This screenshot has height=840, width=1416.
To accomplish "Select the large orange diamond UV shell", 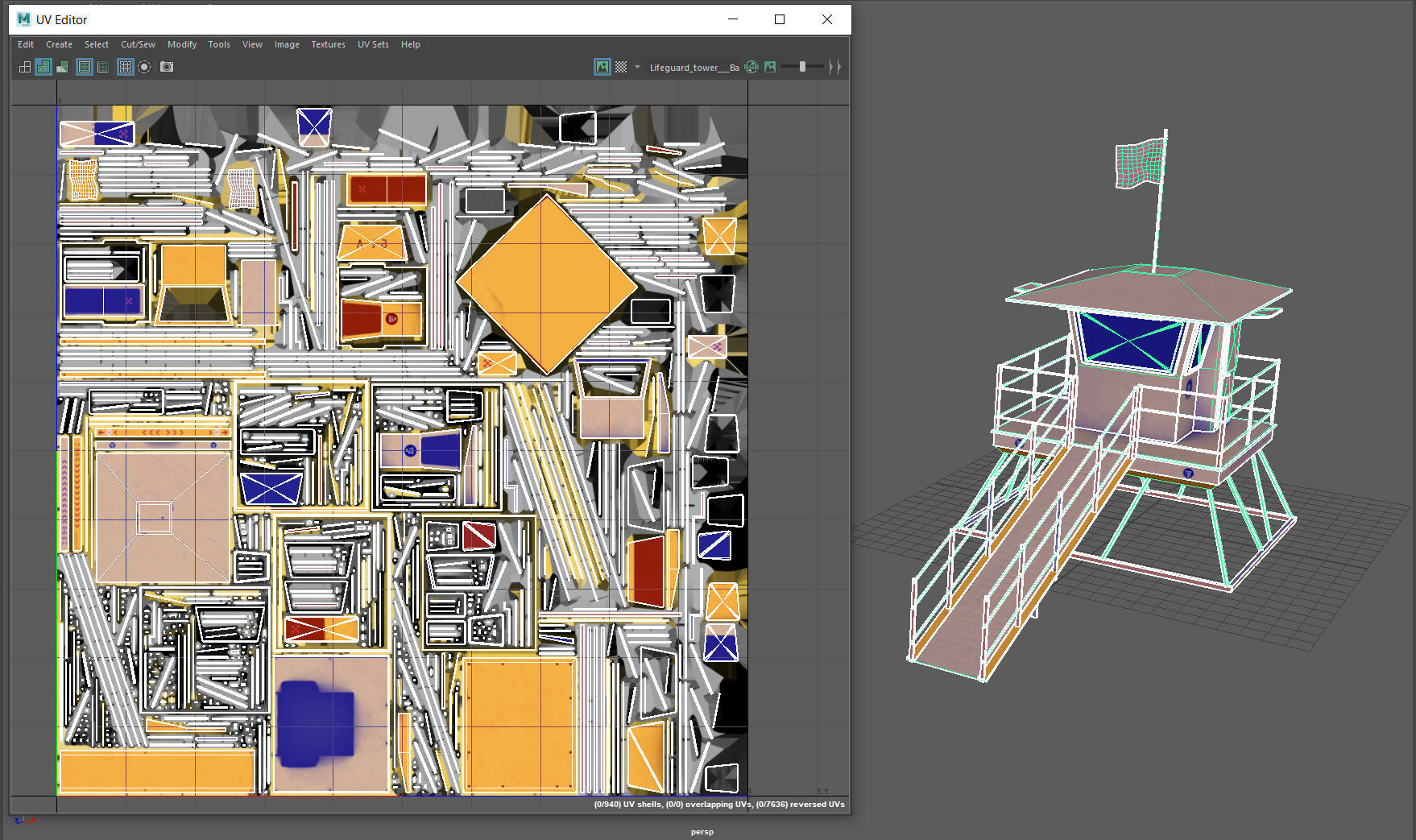I will [547, 284].
